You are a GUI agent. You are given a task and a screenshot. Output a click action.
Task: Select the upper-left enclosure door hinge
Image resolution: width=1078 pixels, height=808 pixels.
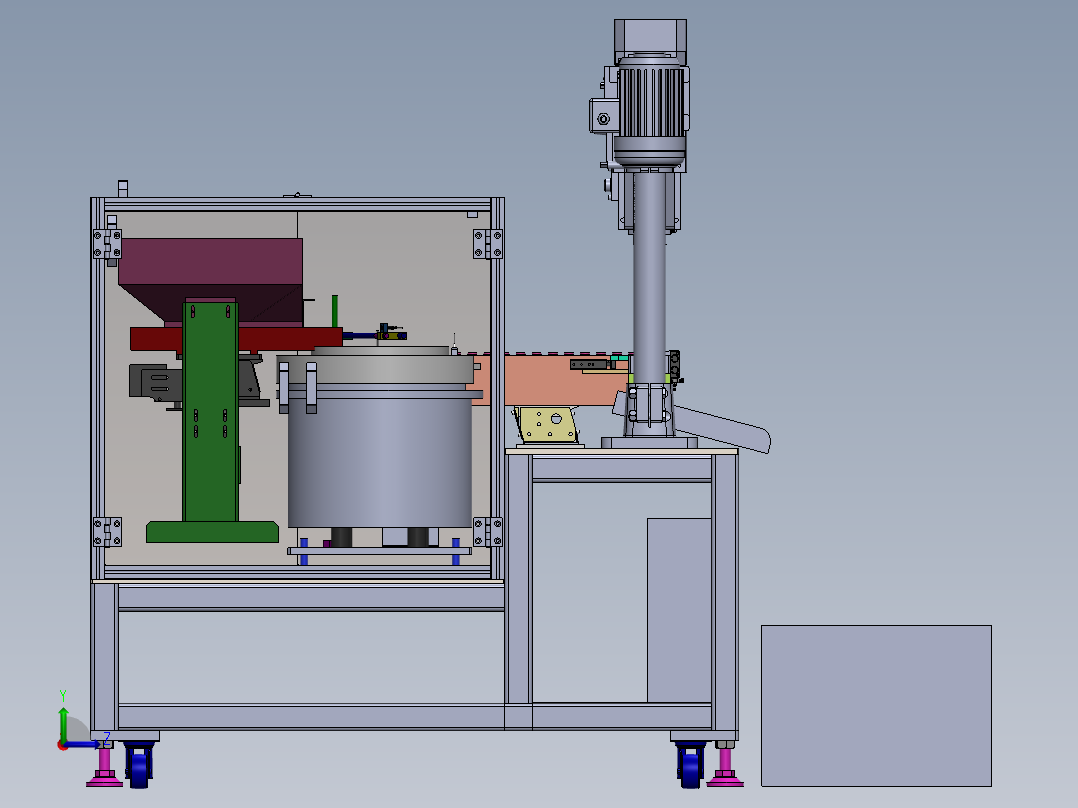click(107, 244)
